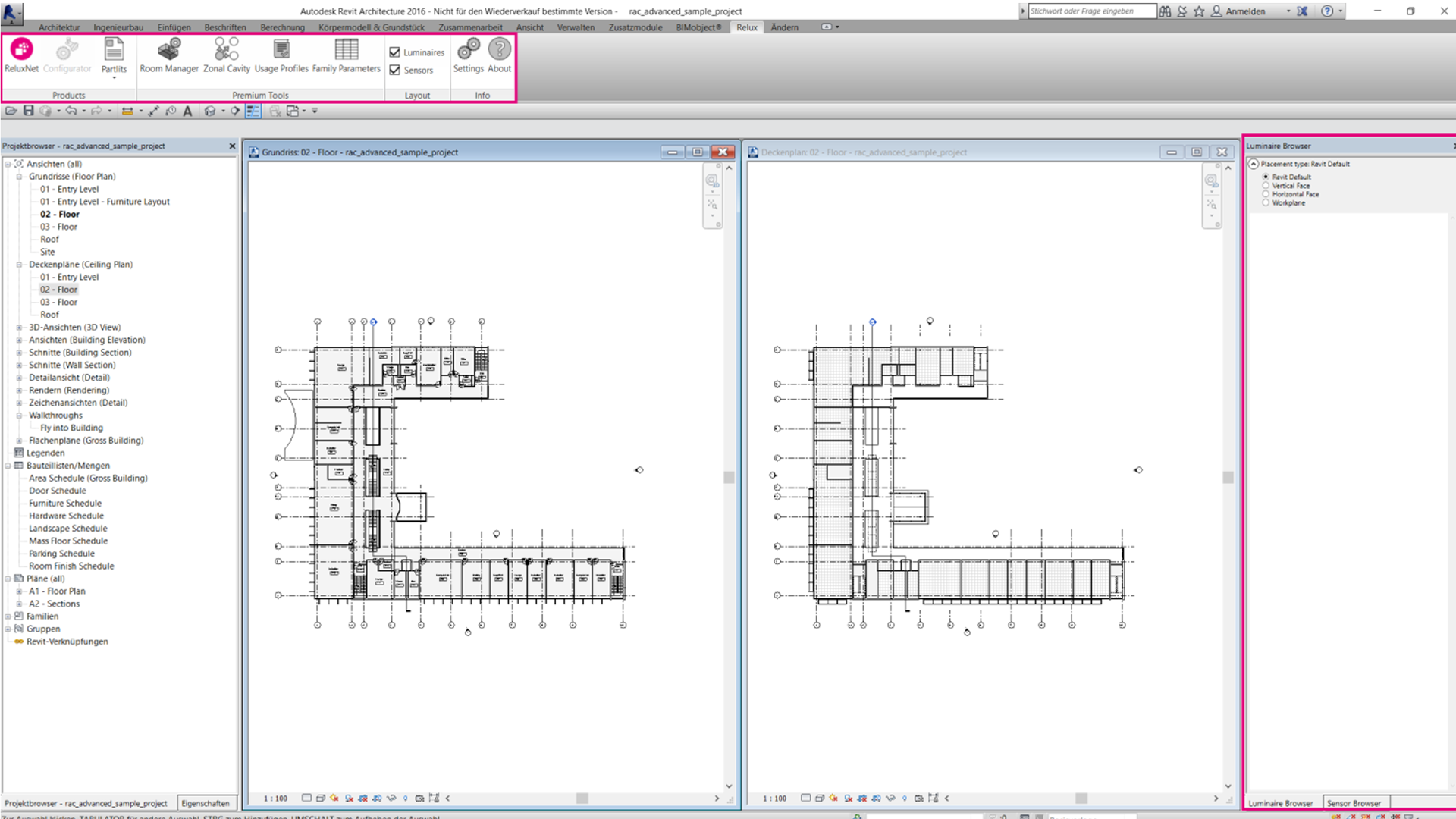Toggle sun path icon in Grundriss view control bar
Viewport: 1456px width, 819px height.
point(334,798)
